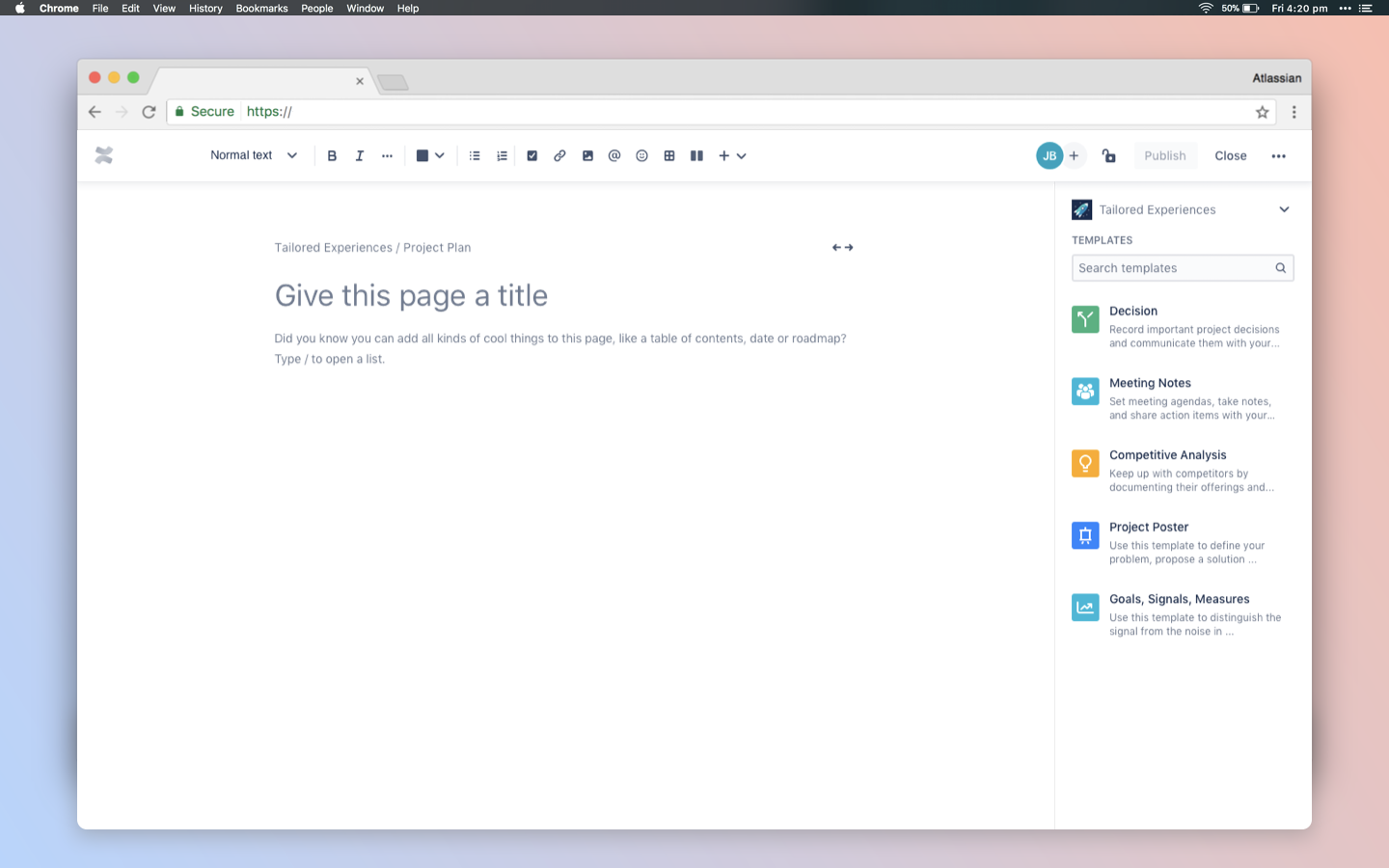Insert a bullet list
The height and width of the screenshot is (868, 1389).
(x=475, y=155)
